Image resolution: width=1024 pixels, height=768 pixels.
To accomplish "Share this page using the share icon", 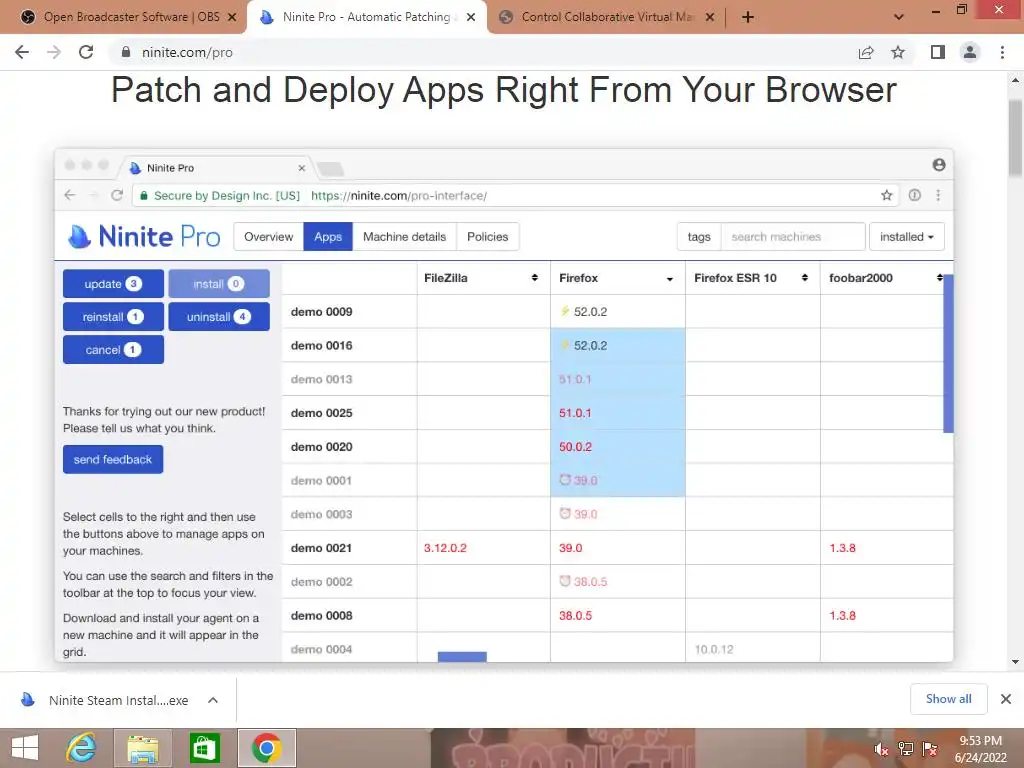I will [866, 52].
